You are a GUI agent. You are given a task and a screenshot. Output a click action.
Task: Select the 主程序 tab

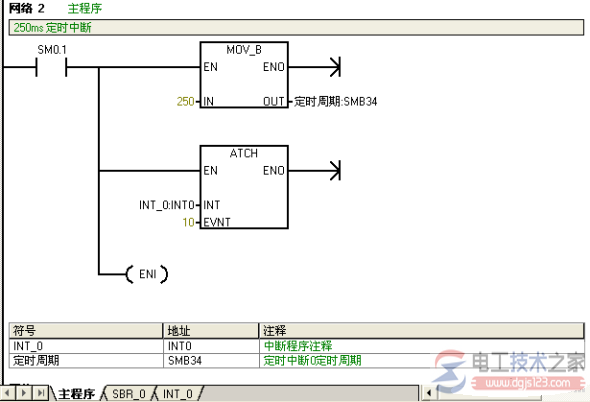coord(76,394)
